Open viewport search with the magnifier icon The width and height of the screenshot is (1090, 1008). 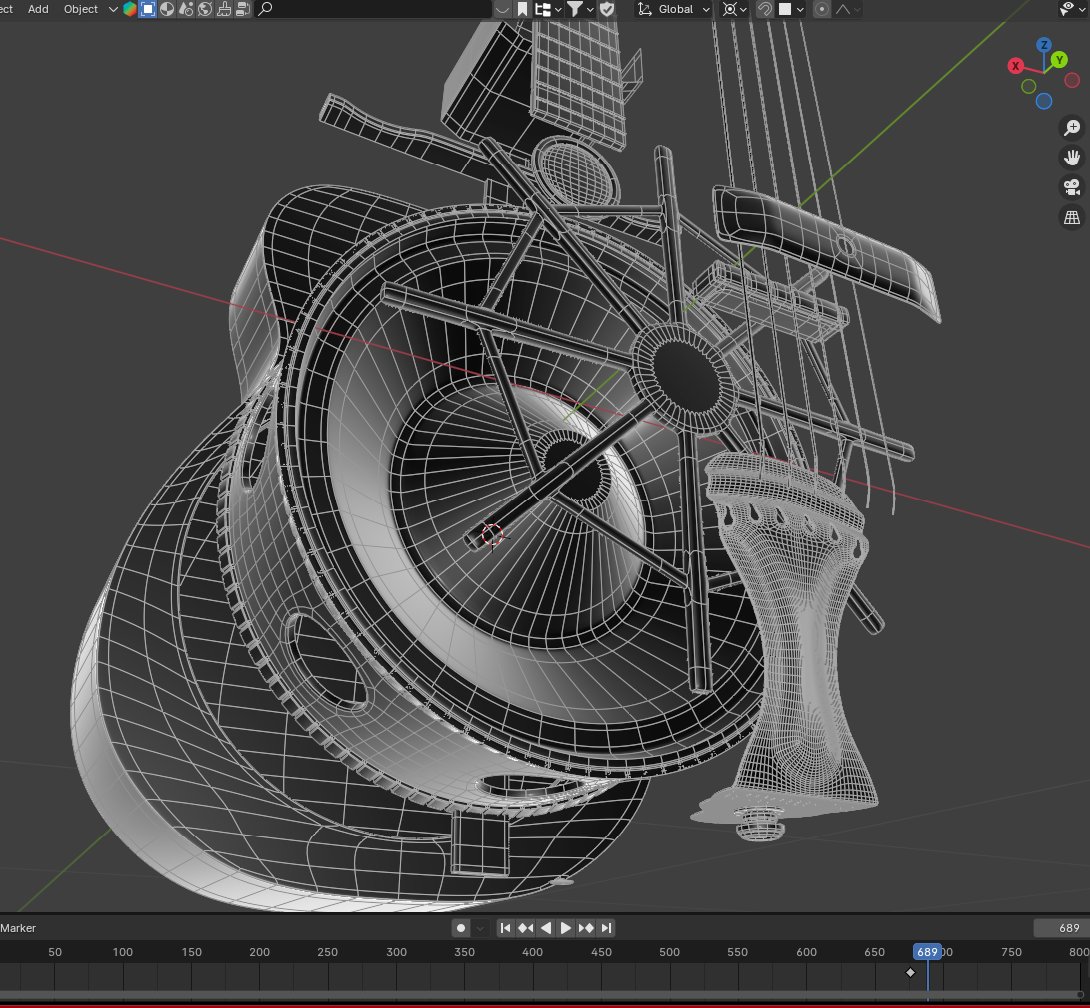[x=265, y=9]
